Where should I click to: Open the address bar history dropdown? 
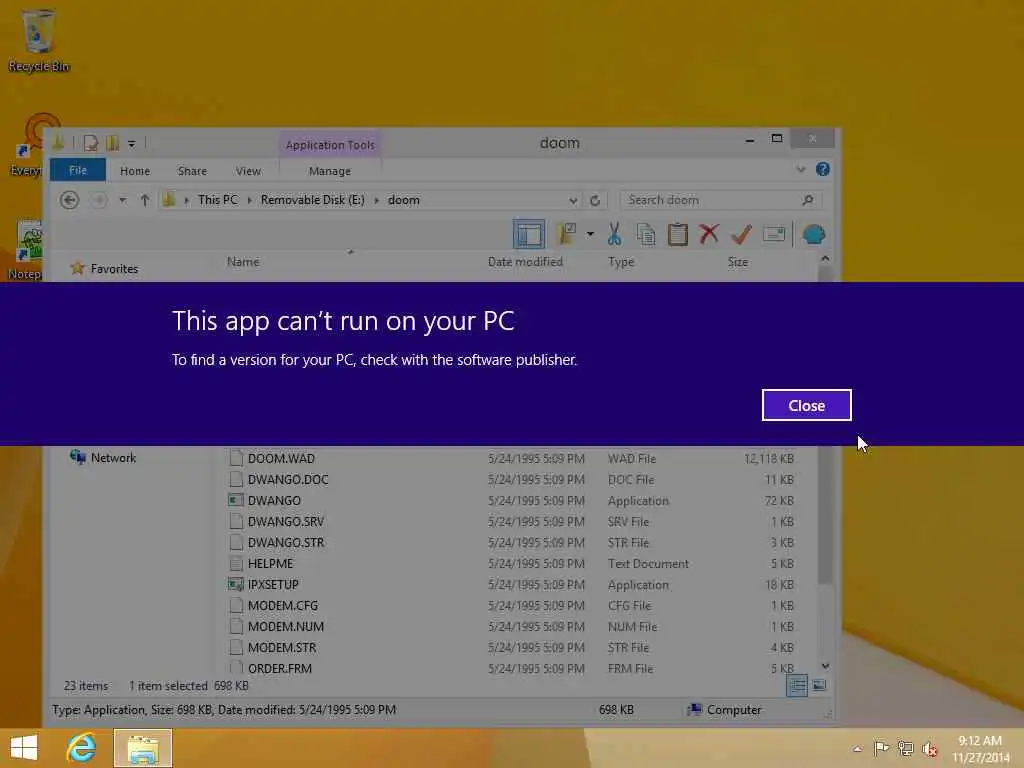(x=572, y=200)
